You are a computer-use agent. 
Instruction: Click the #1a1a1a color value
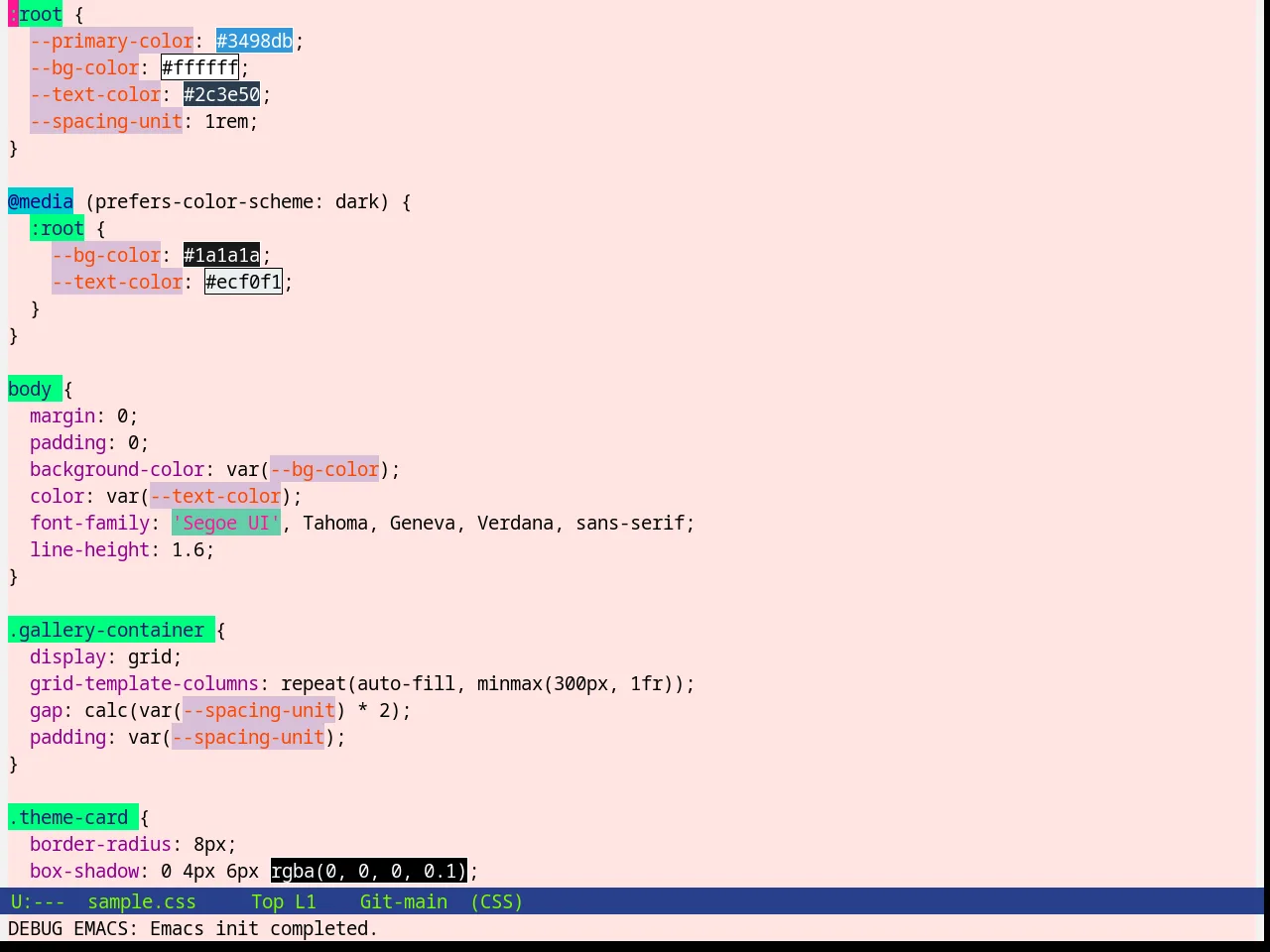point(221,255)
